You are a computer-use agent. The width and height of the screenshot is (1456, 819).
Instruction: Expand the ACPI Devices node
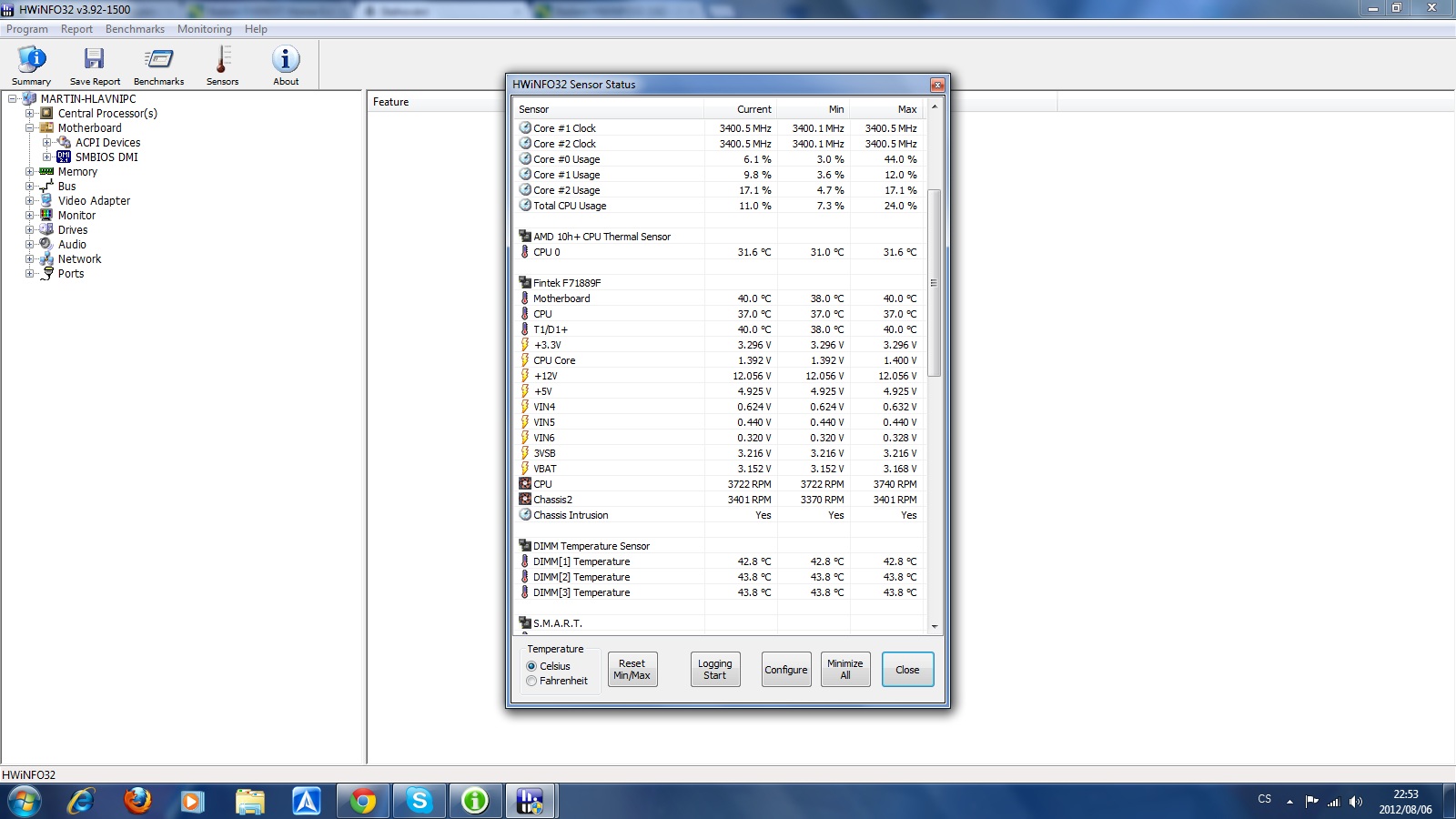(46, 142)
